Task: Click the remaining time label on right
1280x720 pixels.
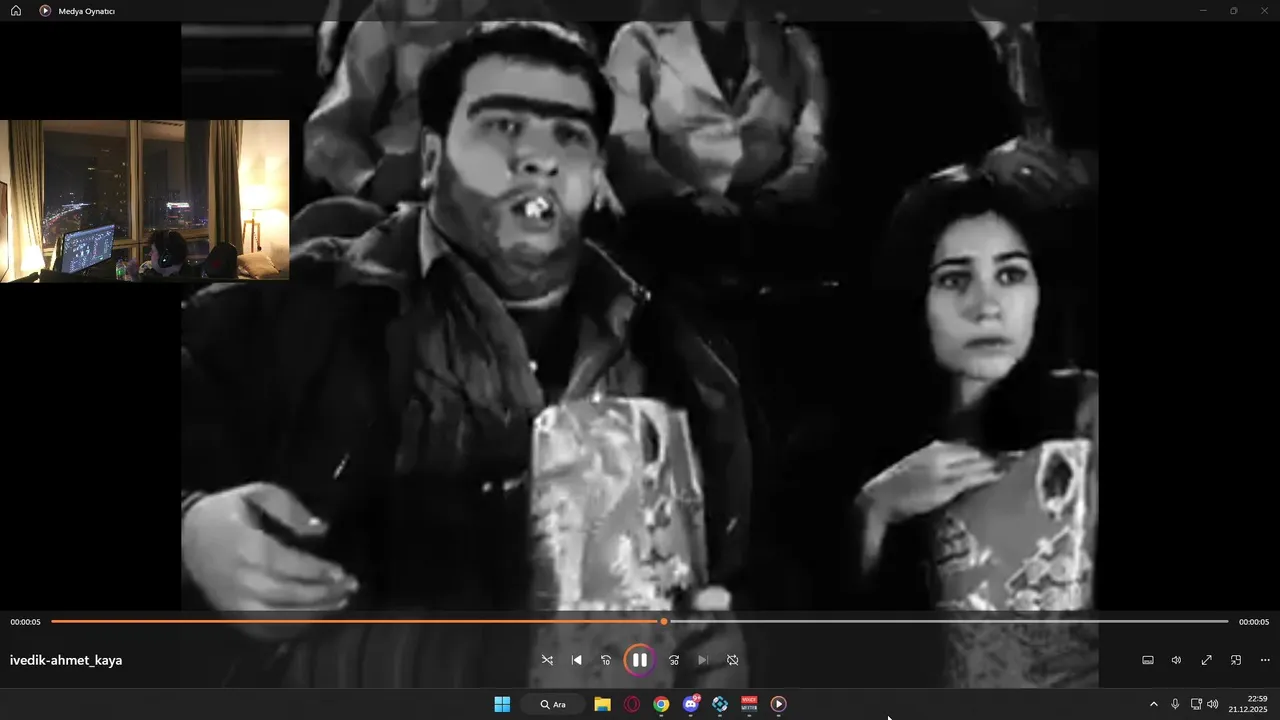Action: [1254, 622]
